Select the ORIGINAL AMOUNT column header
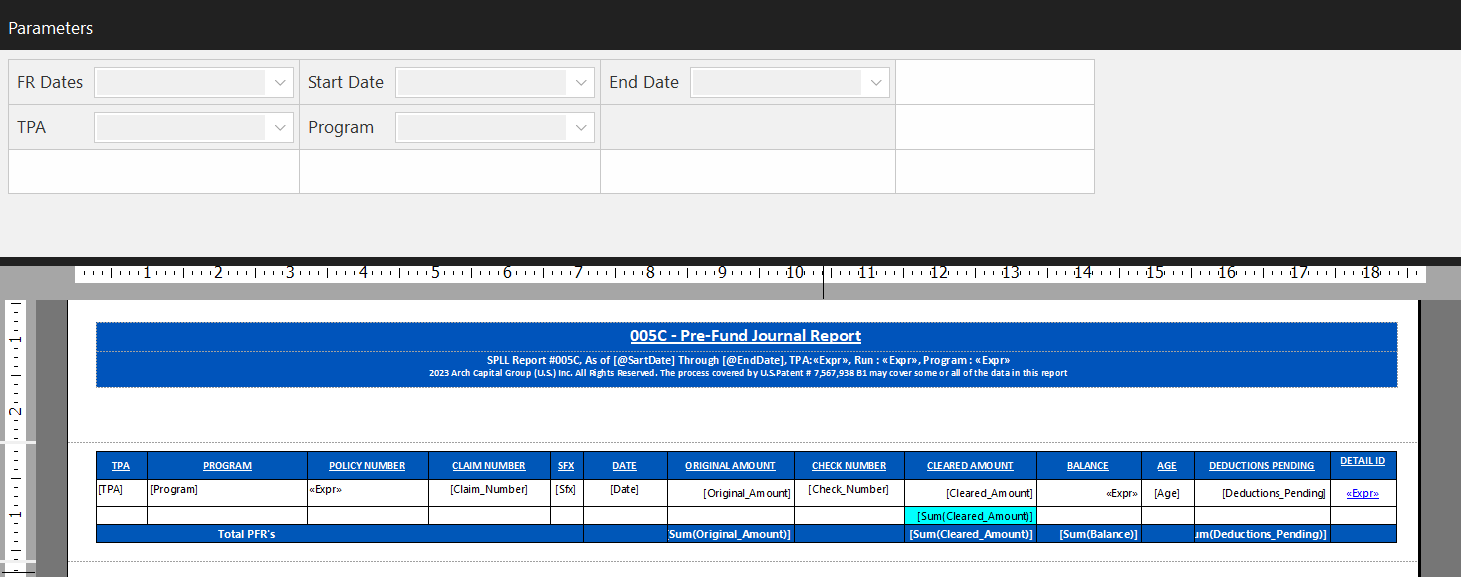This screenshot has width=1461, height=577. pos(731,466)
